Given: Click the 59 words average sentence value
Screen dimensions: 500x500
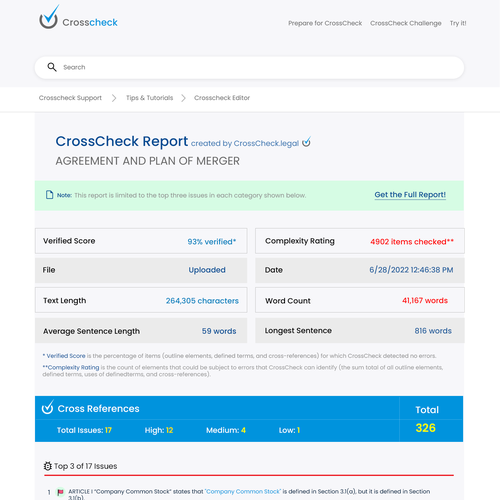Looking at the screenshot, I should pos(219,331).
